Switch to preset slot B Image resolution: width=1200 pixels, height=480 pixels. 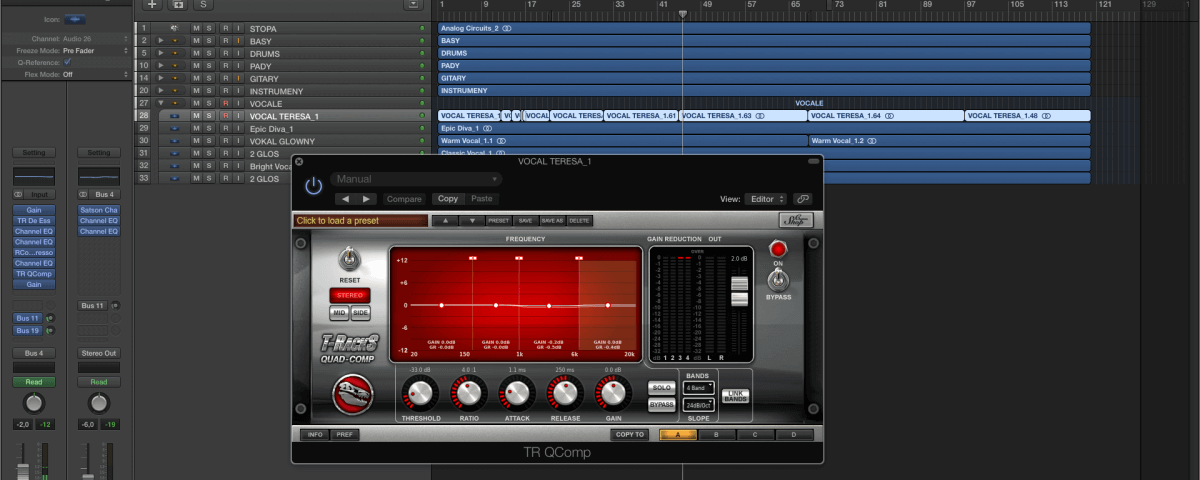[717, 435]
